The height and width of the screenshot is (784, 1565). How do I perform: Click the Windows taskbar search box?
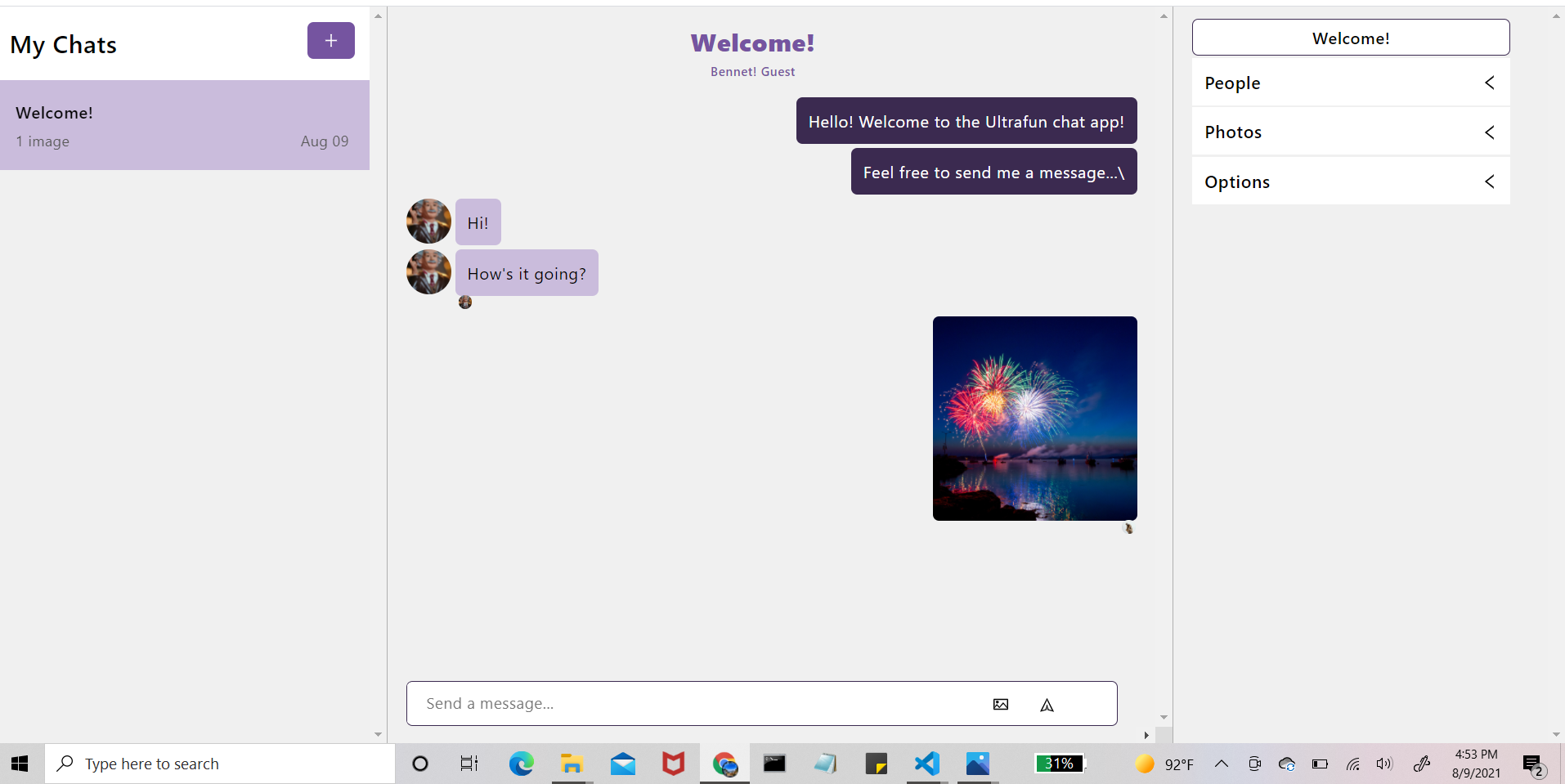220,764
